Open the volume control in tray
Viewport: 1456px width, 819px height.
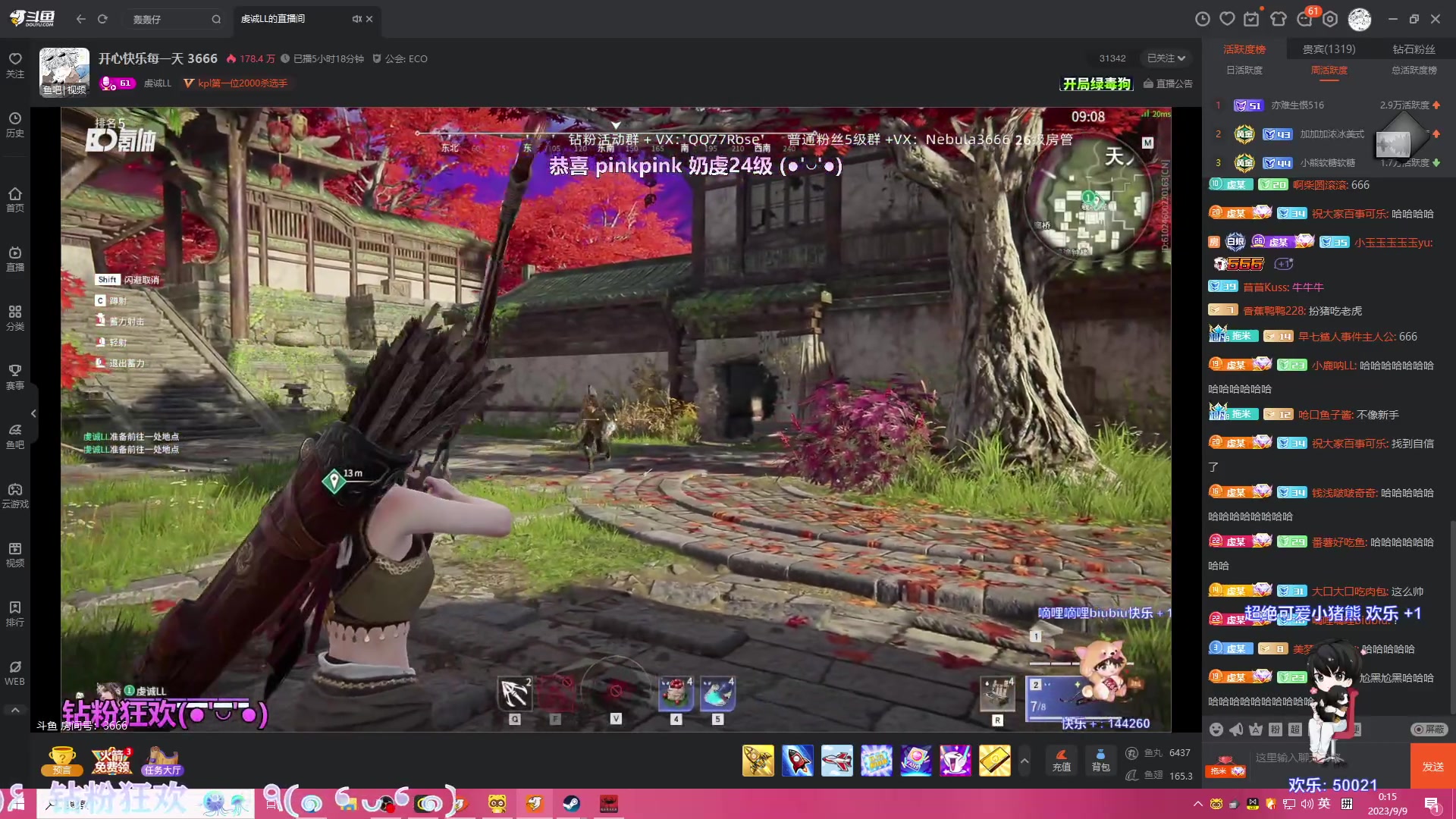tap(1306, 804)
